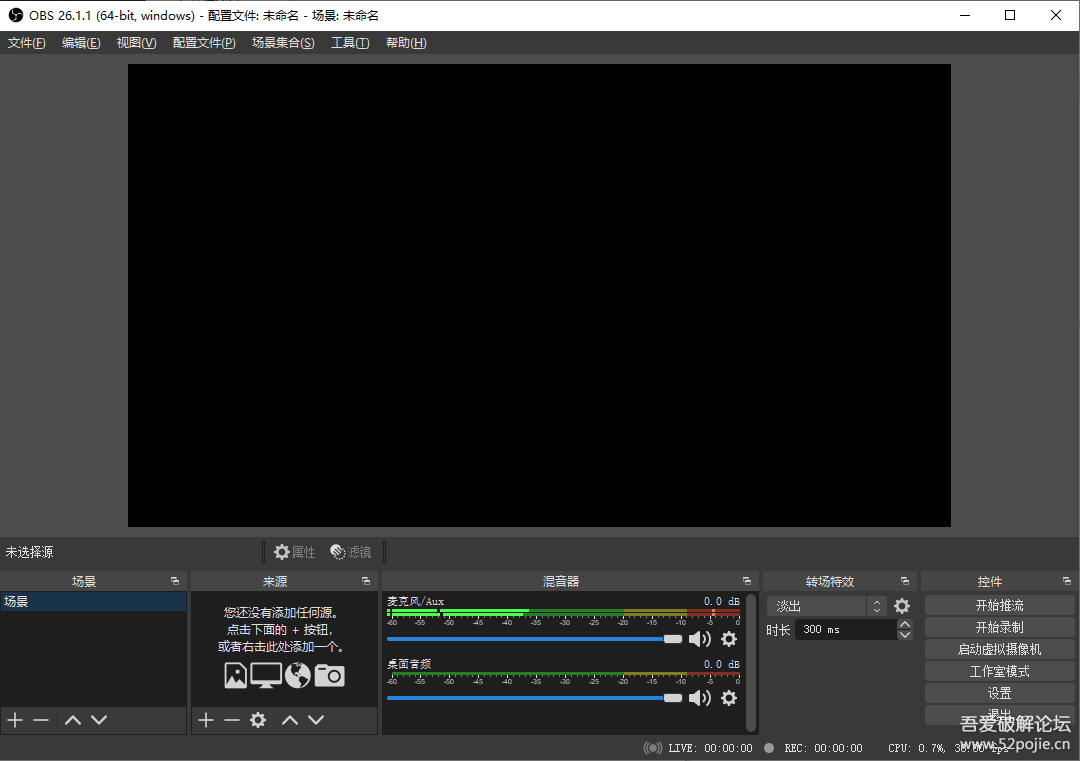Float the 转场特效 dock panel
Image resolution: width=1080 pixels, height=761 pixels.
(905, 581)
